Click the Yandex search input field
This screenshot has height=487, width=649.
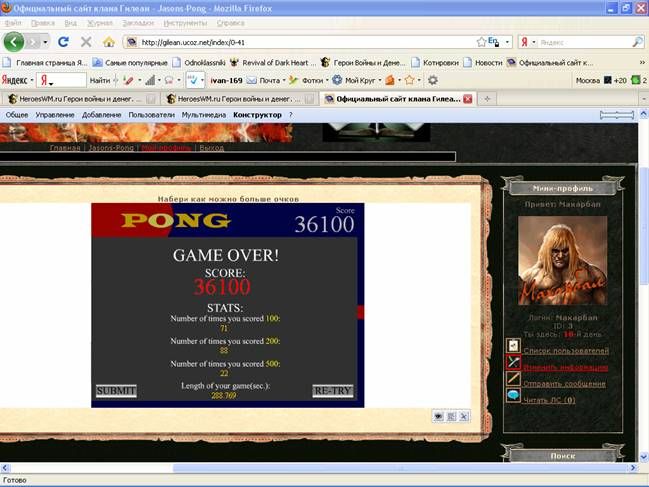(x=584, y=42)
